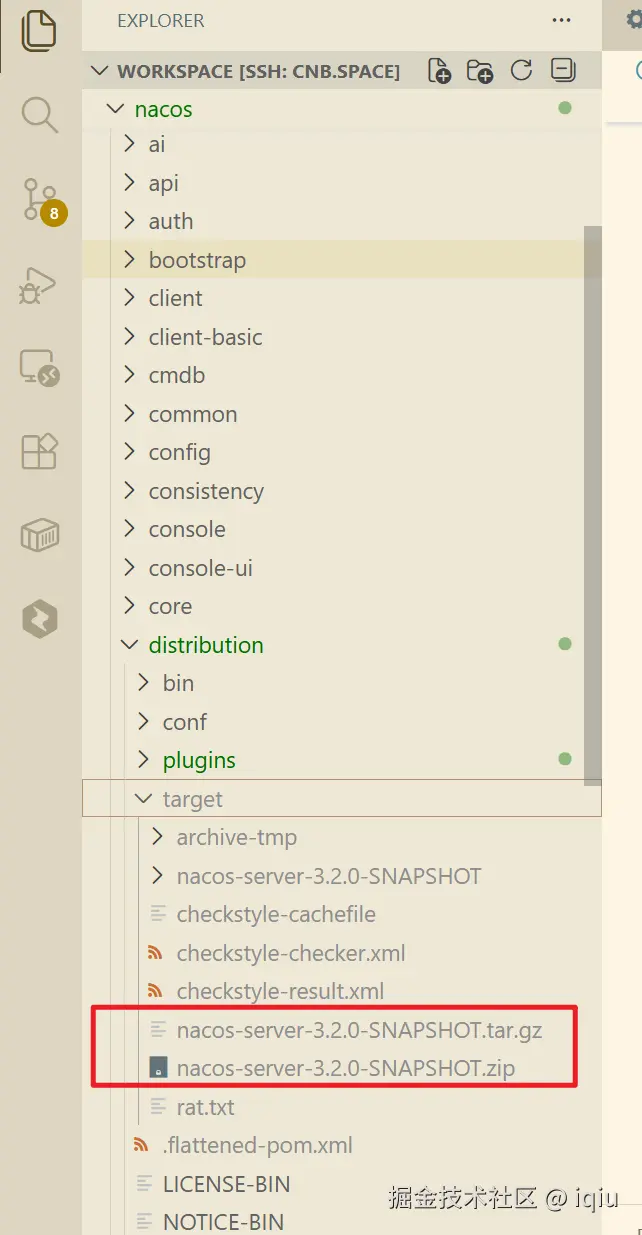Open the Explorer view in activity bar
The width and height of the screenshot is (642, 1235).
click(x=39, y=29)
